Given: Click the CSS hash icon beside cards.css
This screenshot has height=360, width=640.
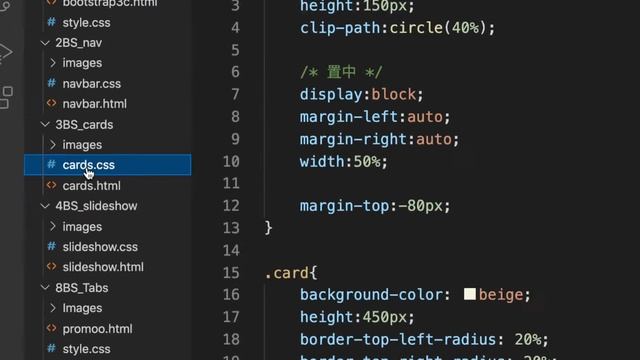Looking at the screenshot, I should [51, 164].
